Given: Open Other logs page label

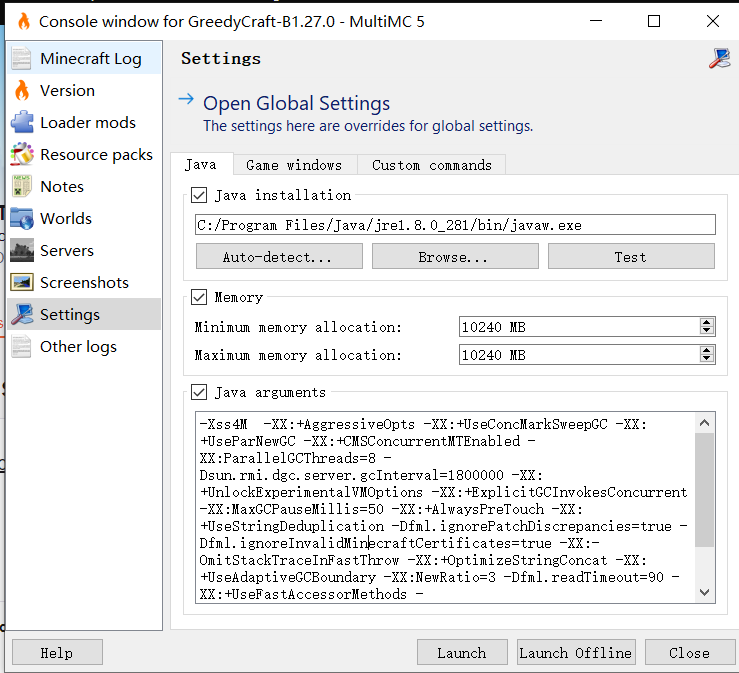Looking at the screenshot, I should tap(78, 347).
